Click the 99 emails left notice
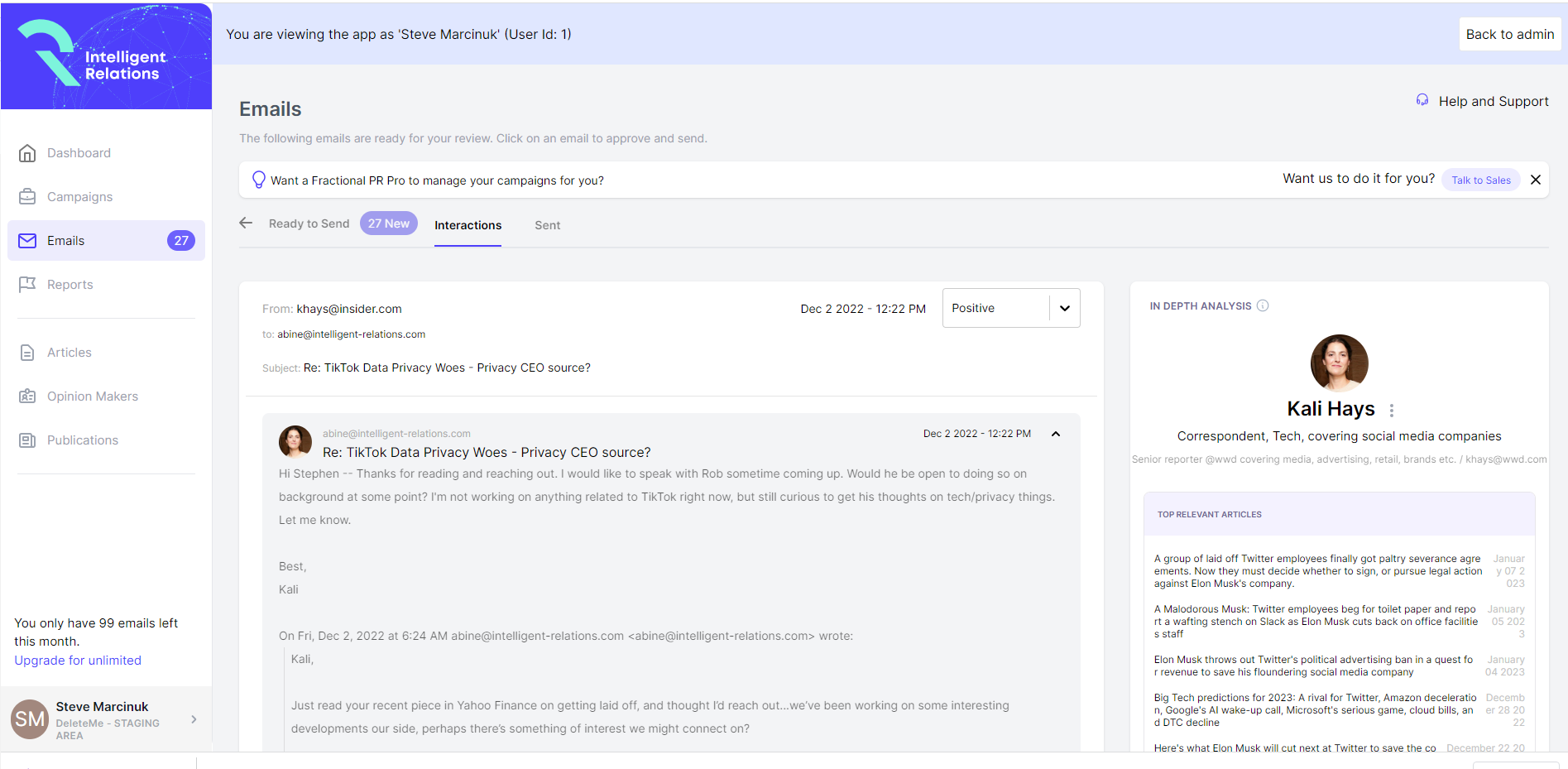This screenshot has width=1568, height=769. point(96,632)
